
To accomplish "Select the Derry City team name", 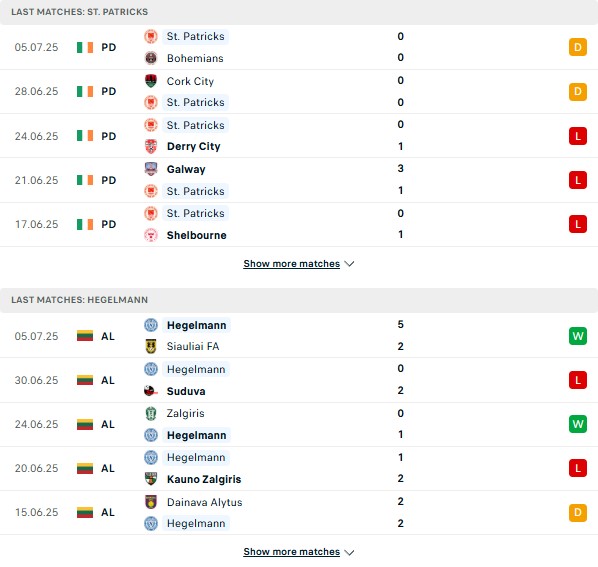I will click(194, 146).
